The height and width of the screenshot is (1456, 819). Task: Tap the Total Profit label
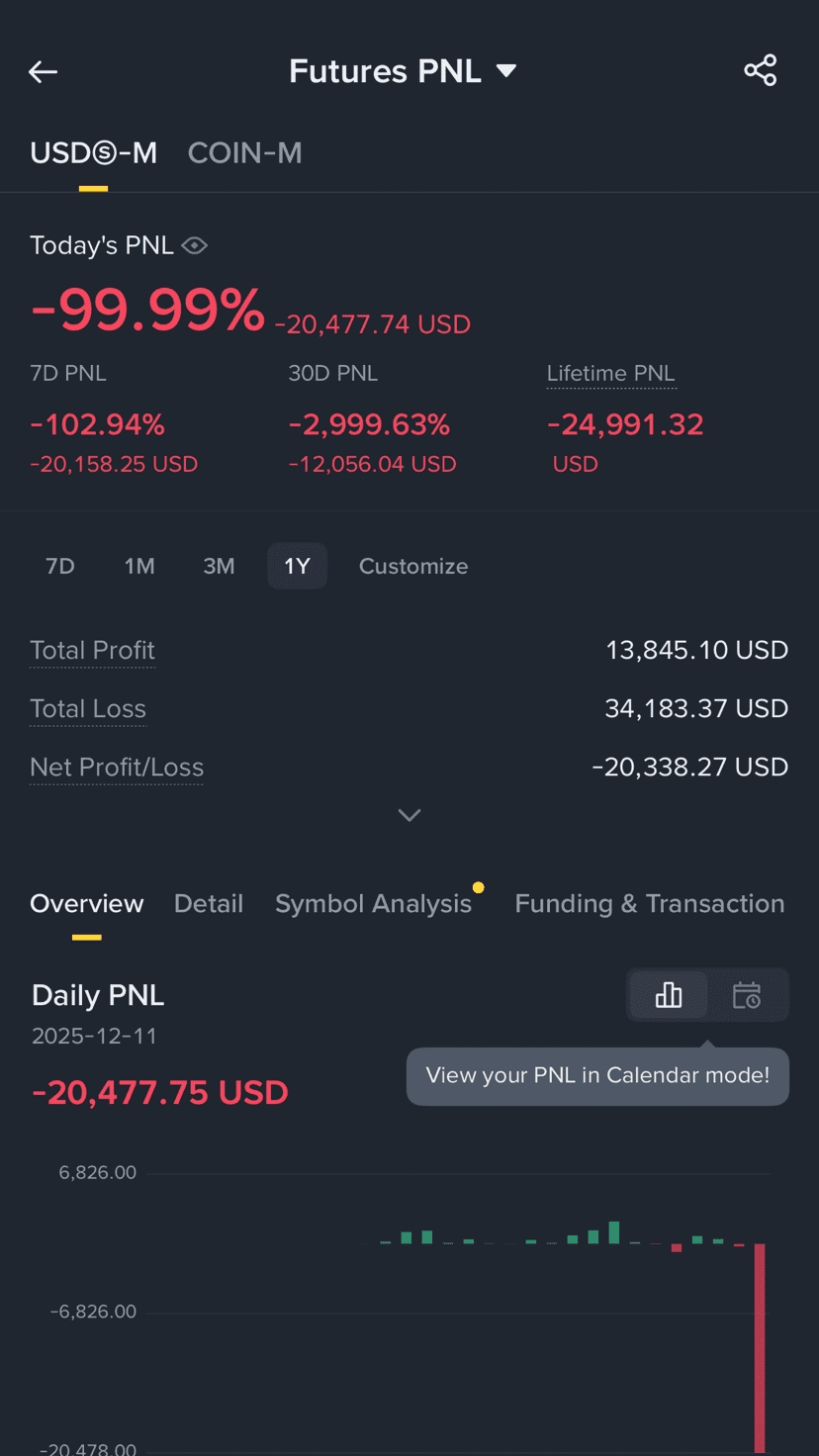(x=92, y=650)
